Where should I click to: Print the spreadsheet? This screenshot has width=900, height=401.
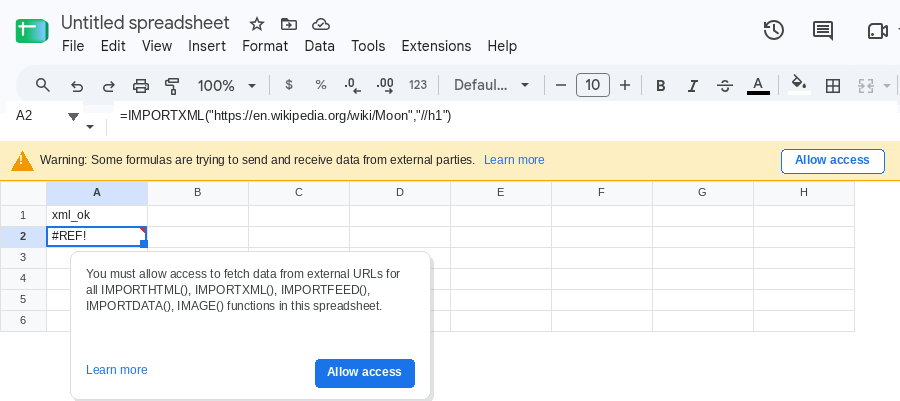click(141, 86)
